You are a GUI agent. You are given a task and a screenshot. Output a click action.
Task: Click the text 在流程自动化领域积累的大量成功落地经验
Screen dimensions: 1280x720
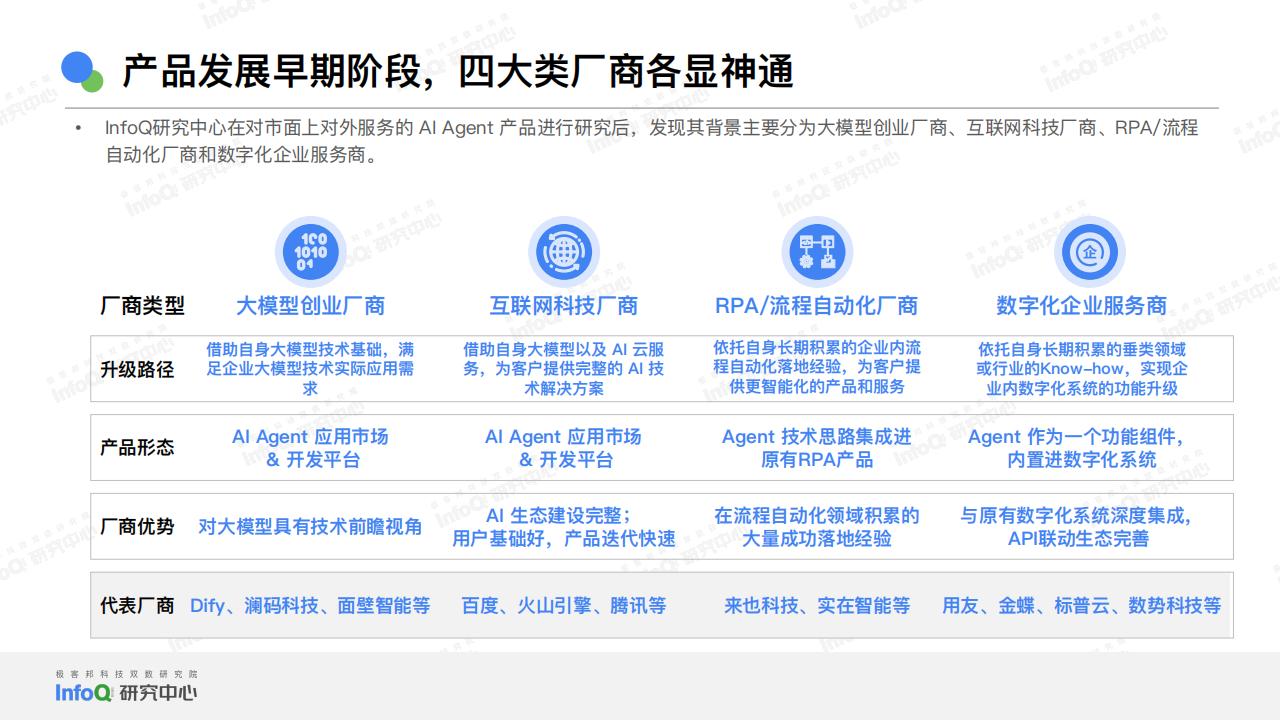coord(817,527)
